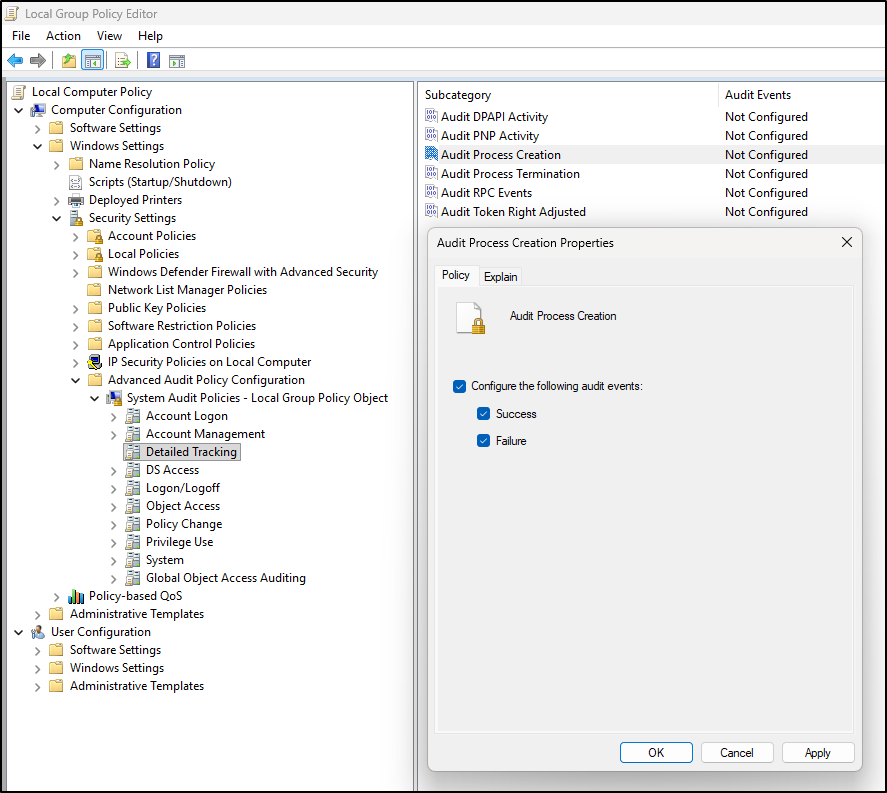The image size is (887, 793).
Task: Click the Apply button
Action: click(x=817, y=752)
